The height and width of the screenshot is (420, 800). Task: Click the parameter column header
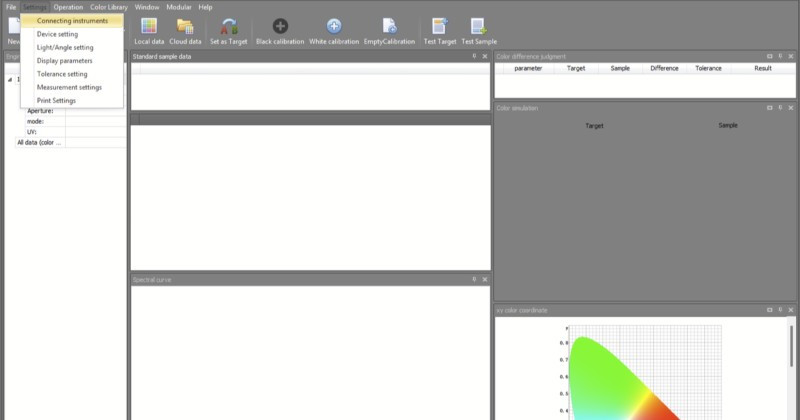pos(528,68)
